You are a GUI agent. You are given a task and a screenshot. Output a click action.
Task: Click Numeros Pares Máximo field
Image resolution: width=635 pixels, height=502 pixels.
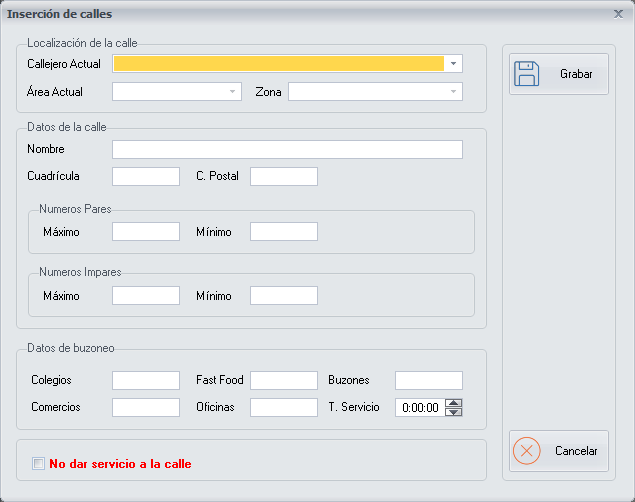(146, 232)
